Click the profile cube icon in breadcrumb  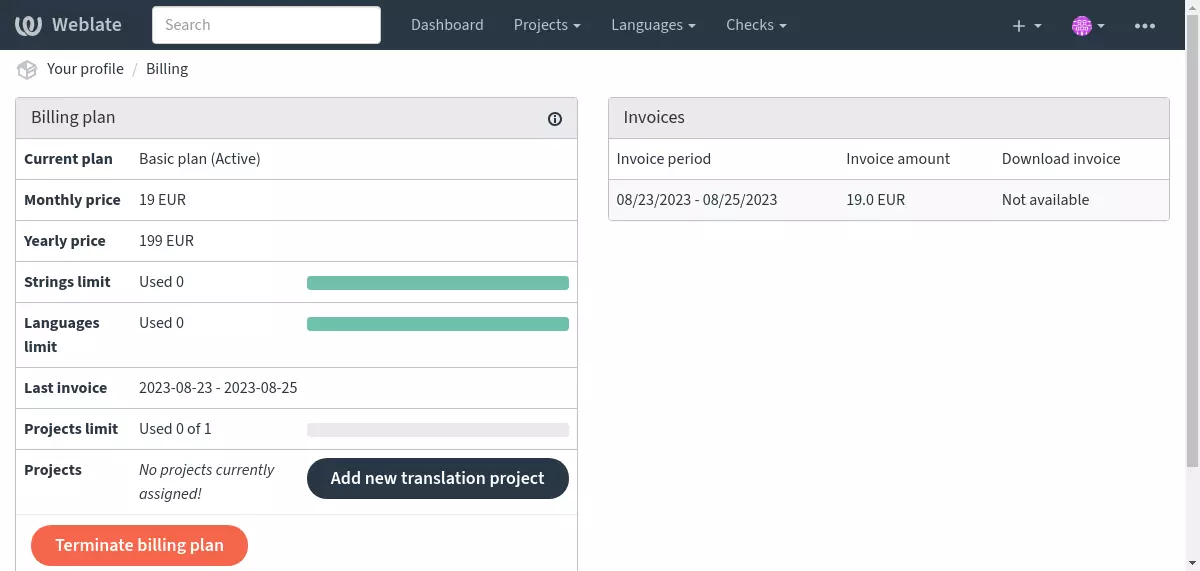(x=28, y=69)
